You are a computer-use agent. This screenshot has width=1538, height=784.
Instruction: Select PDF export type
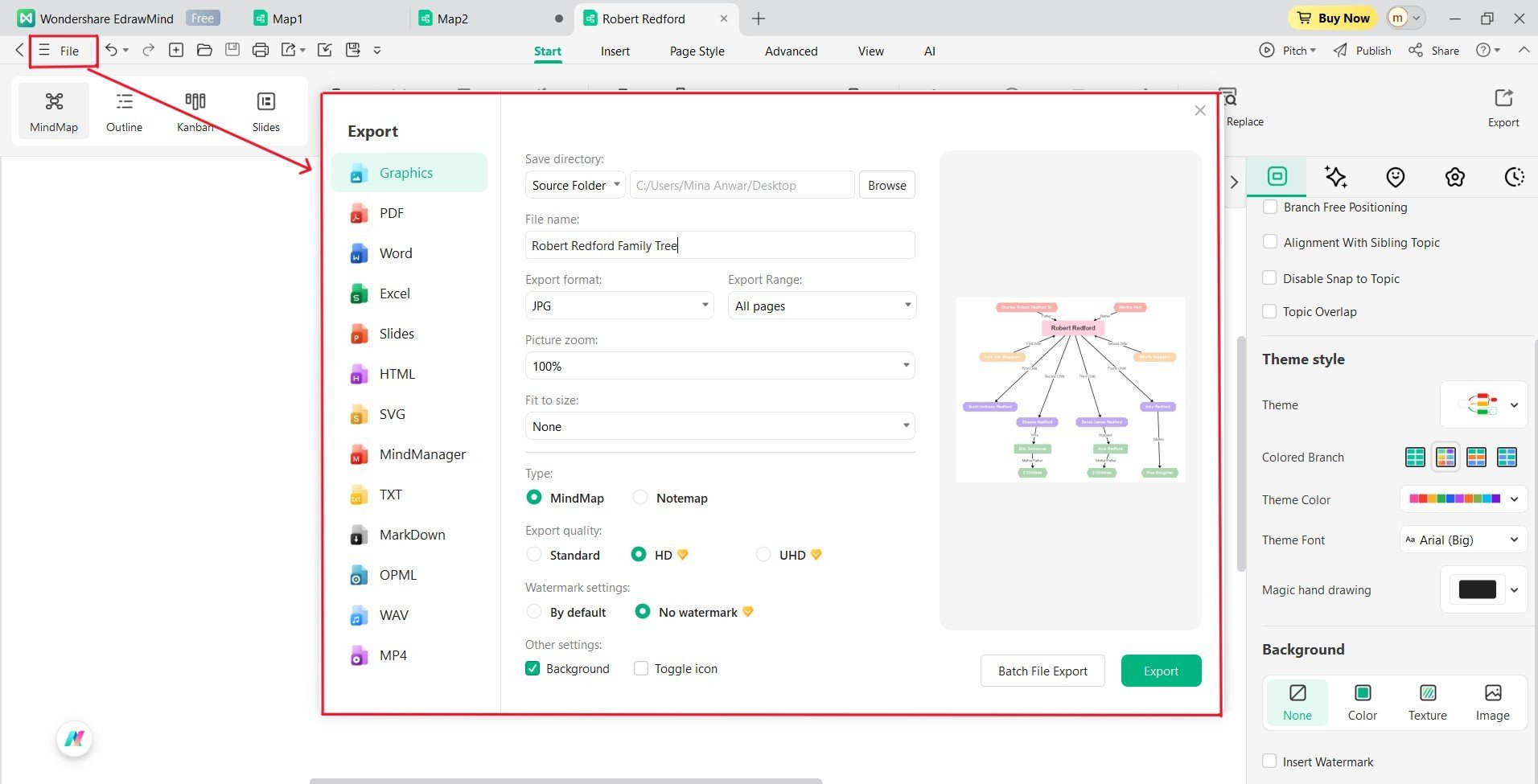[x=409, y=213]
